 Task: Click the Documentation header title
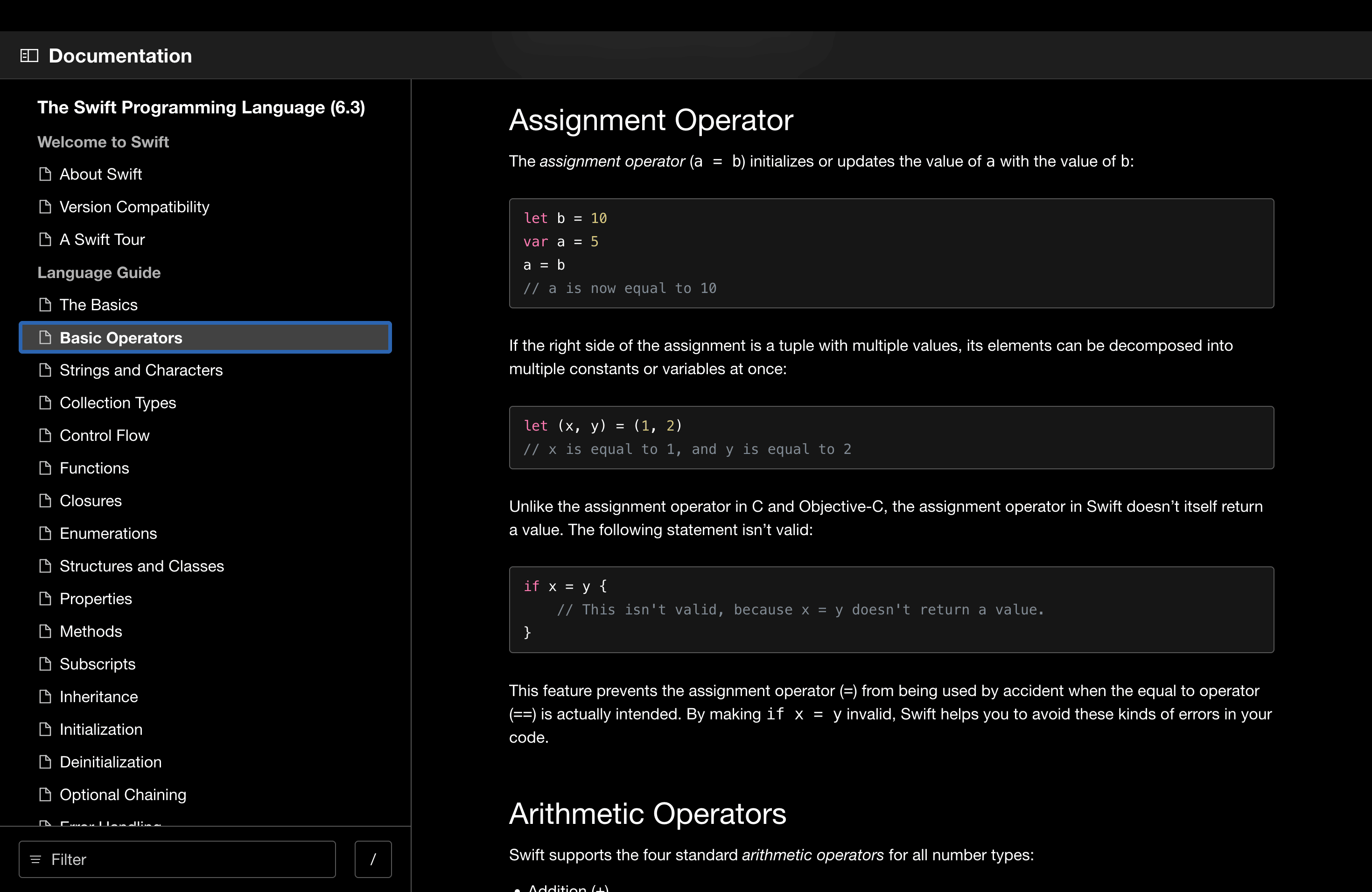click(x=120, y=56)
